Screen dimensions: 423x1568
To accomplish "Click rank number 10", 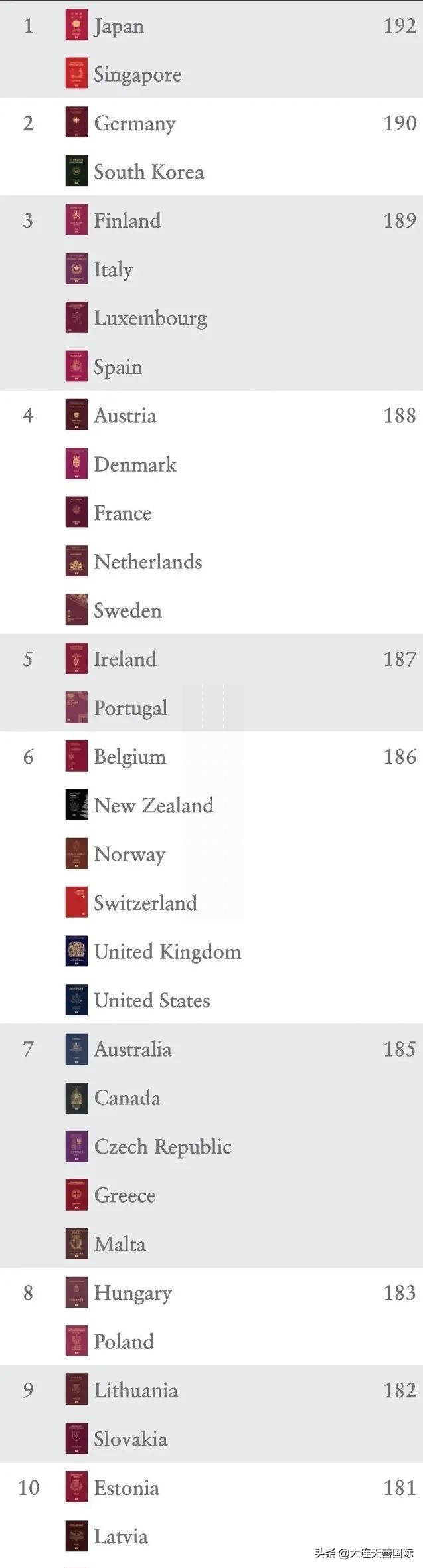I will [29, 1488].
